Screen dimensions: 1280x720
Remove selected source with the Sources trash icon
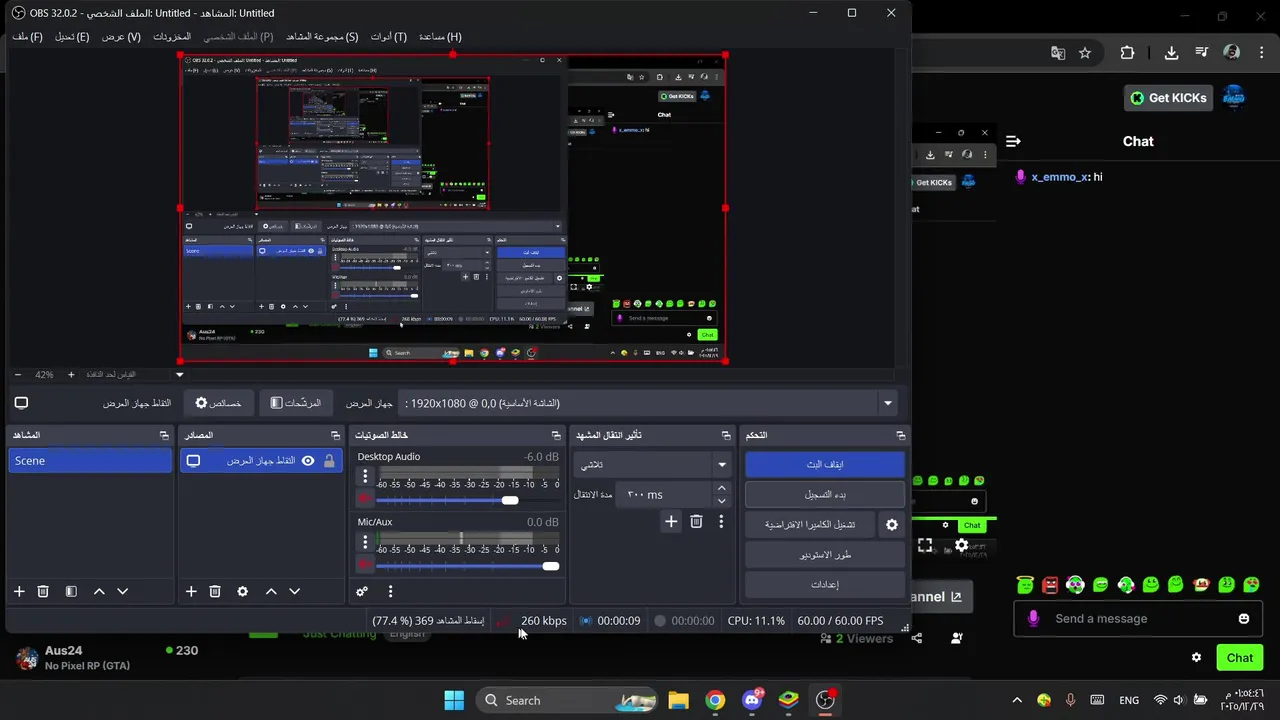tap(215, 591)
